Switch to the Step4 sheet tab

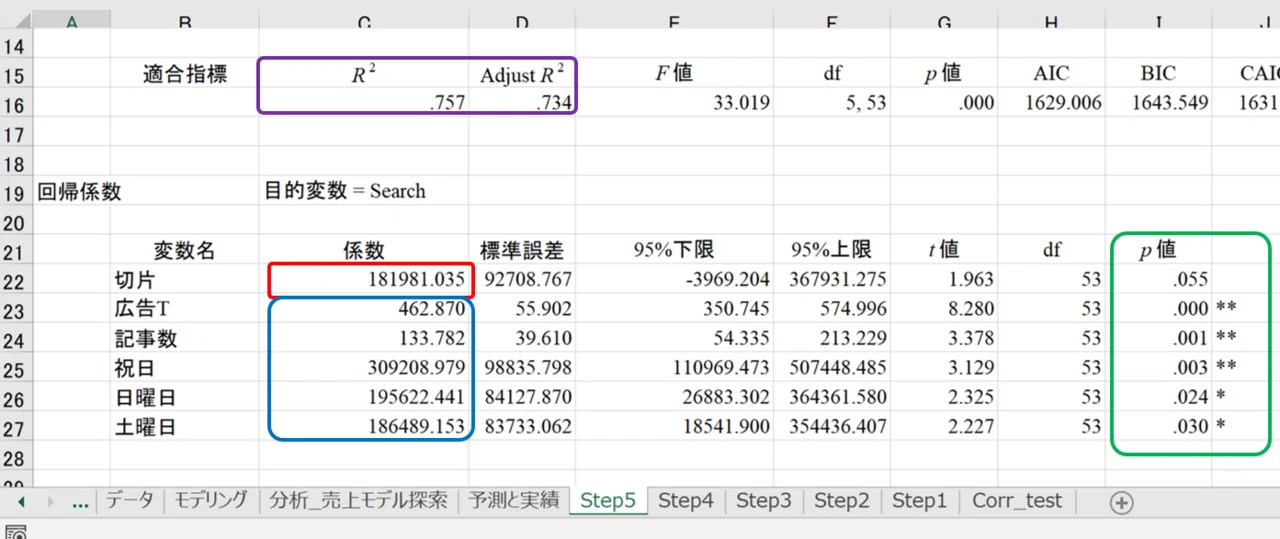click(686, 501)
